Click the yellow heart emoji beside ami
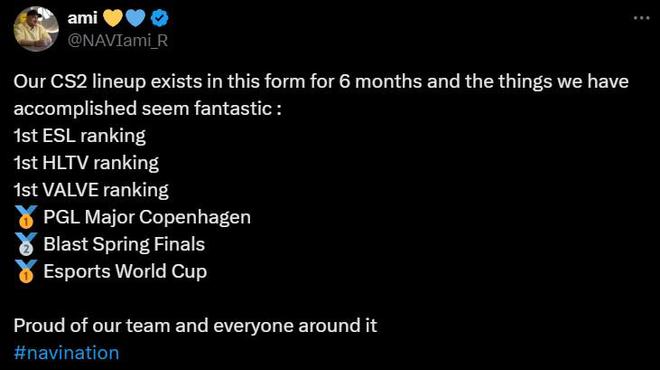660x370 pixels. 113,18
